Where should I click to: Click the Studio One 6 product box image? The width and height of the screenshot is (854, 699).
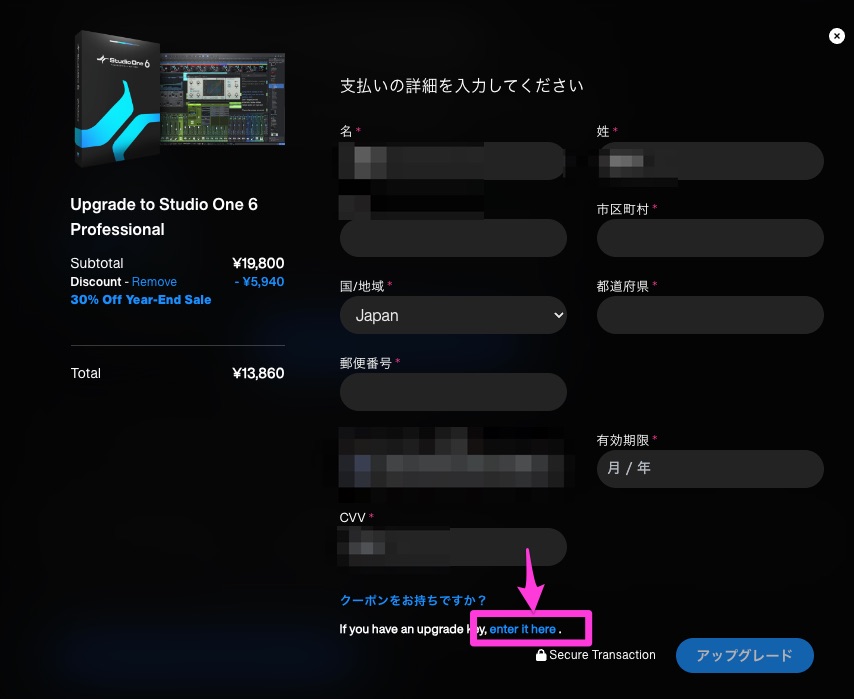coord(117,97)
